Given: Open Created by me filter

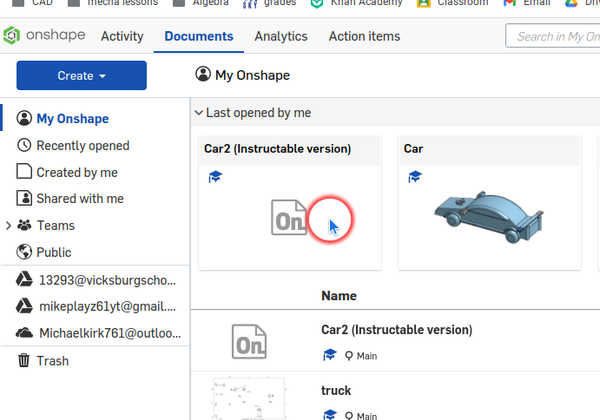Looking at the screenshot, I should point(77,173).
